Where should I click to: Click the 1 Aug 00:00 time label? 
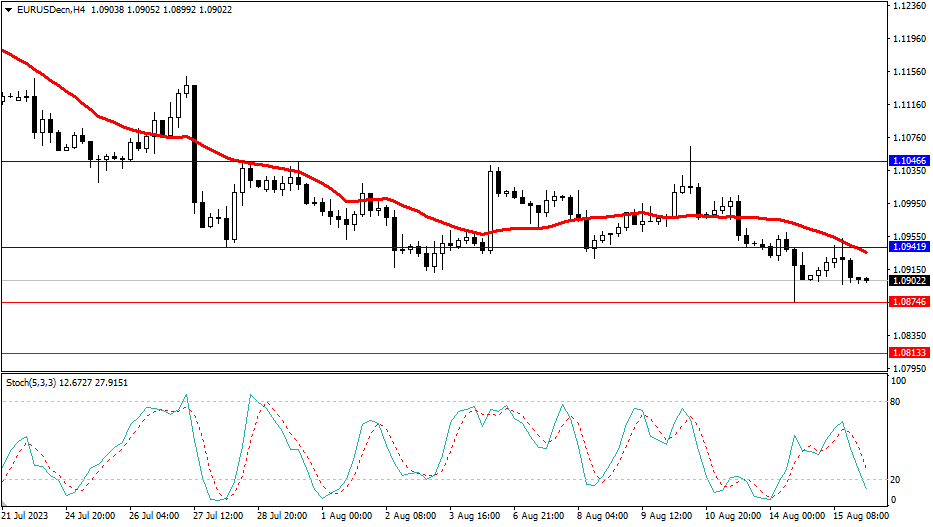[345, 517]
